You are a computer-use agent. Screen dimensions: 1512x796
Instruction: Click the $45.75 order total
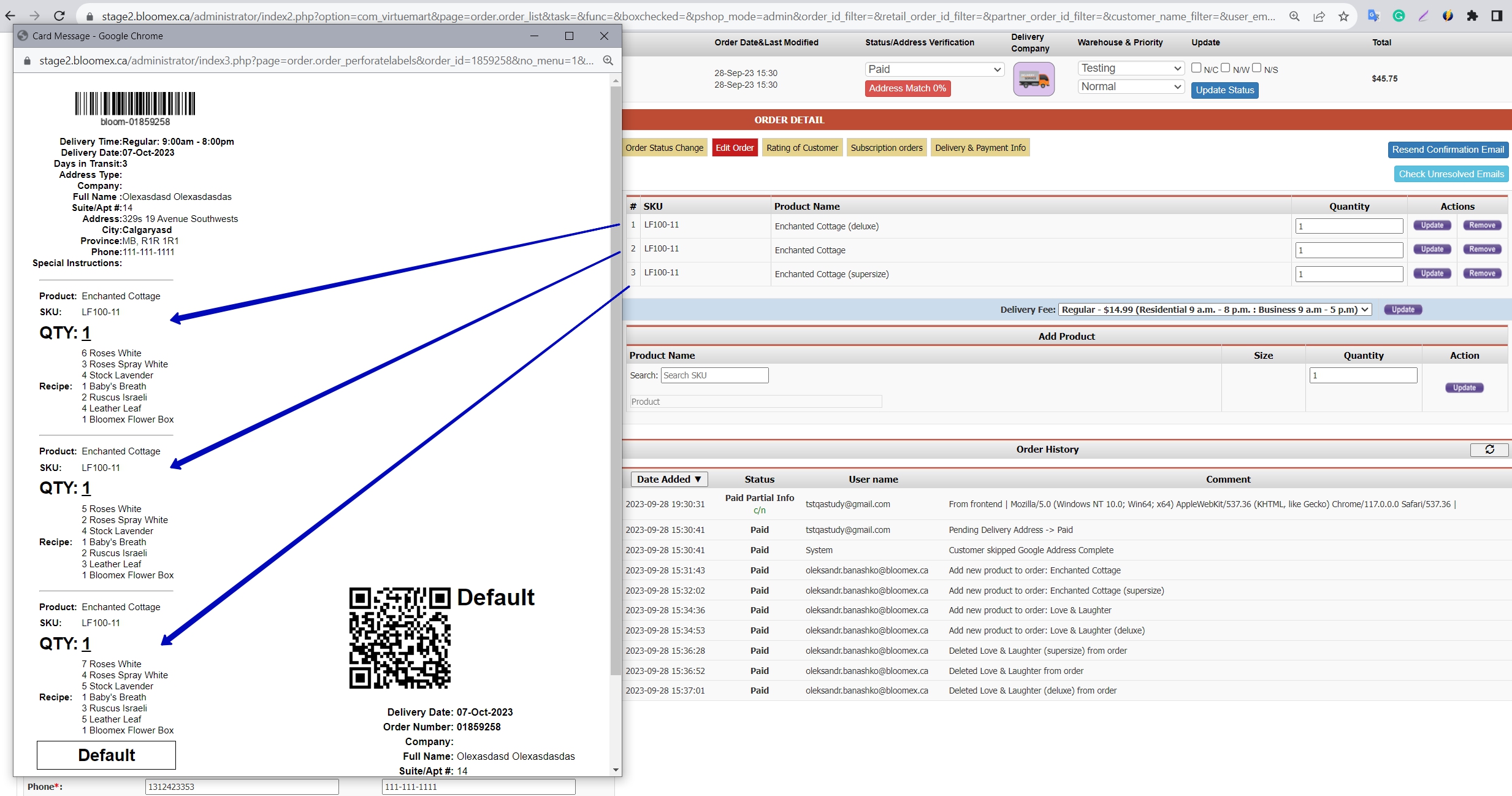click(x=1384, y=78)
